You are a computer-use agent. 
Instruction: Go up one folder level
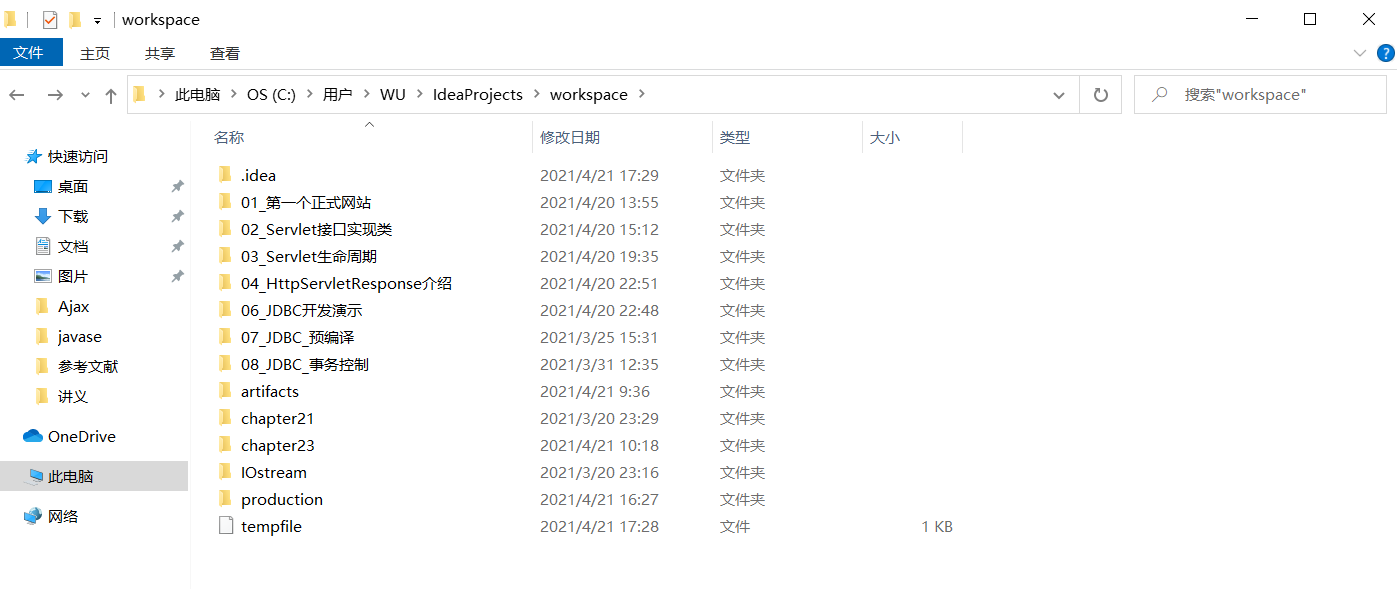coord(110,95)
